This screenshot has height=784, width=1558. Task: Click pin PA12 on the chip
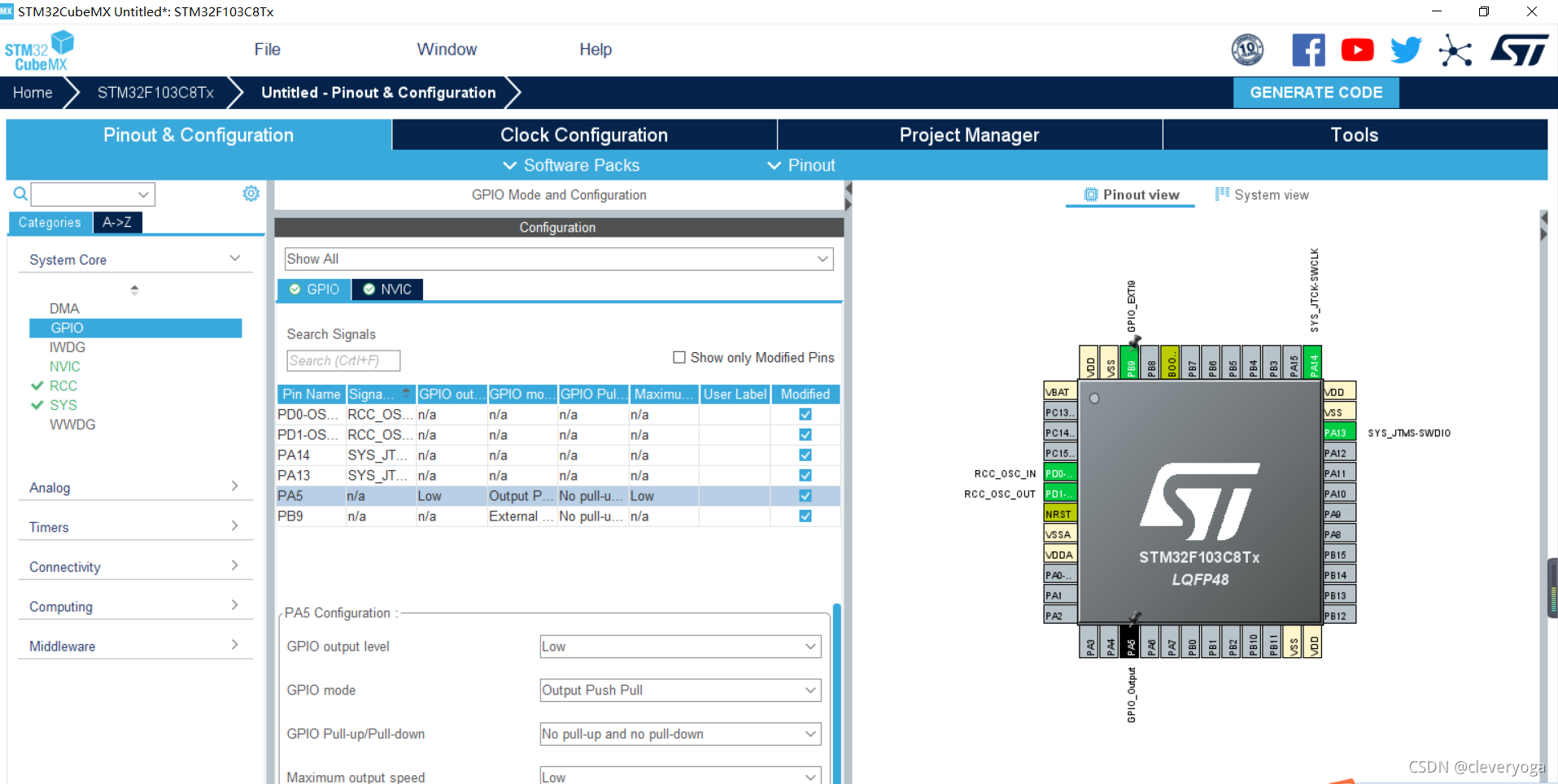click(1339, 453)
